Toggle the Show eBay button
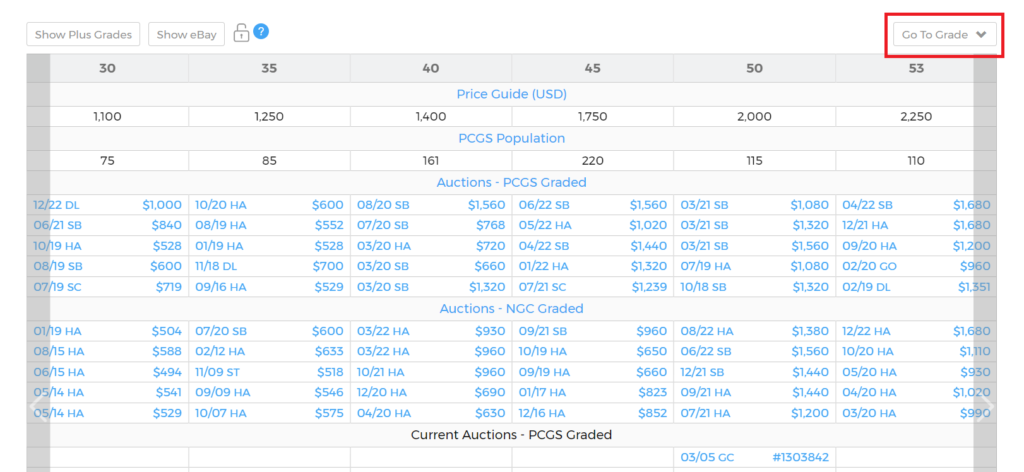The width and height of the screenshot is (1024, 472). tap(186, 35)
